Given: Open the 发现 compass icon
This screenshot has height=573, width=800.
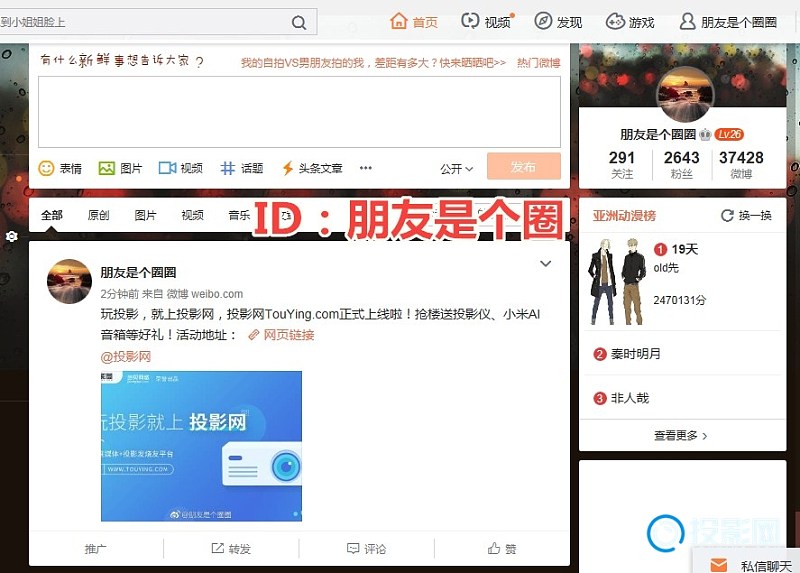Looking at the screenshot, I should 543,21.
